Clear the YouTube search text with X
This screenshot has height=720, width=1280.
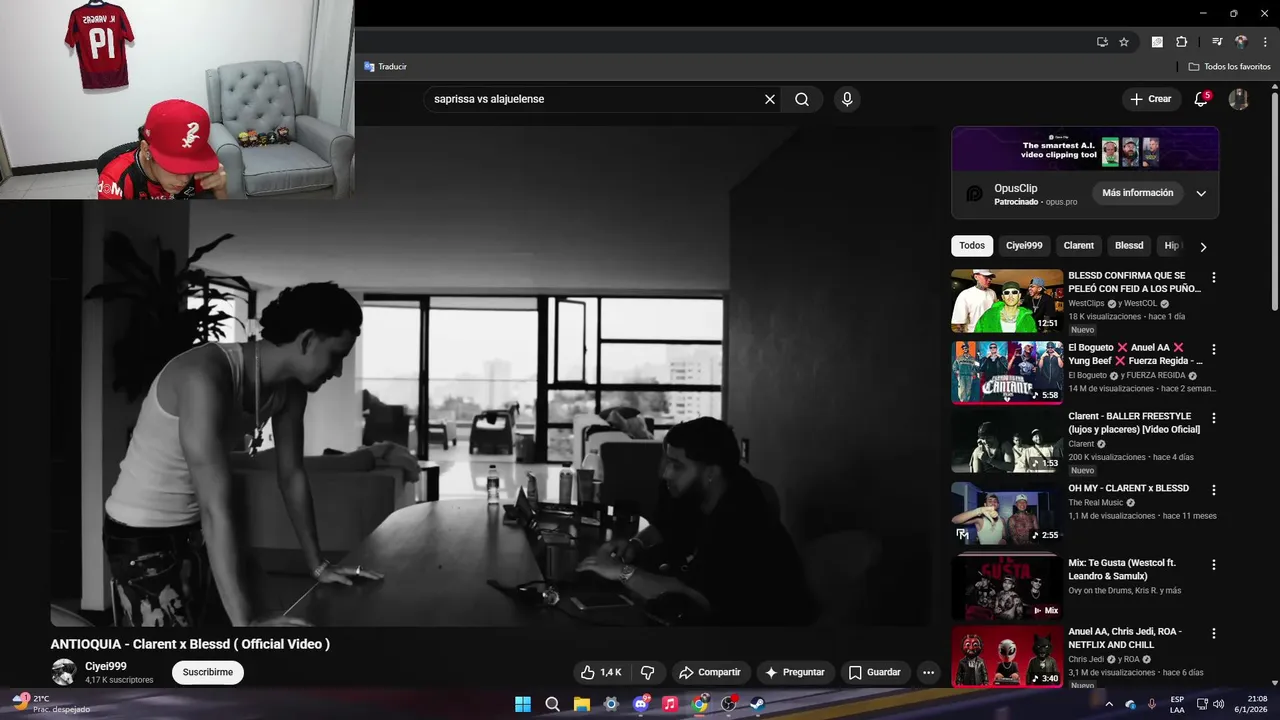[x=770, y=99]
